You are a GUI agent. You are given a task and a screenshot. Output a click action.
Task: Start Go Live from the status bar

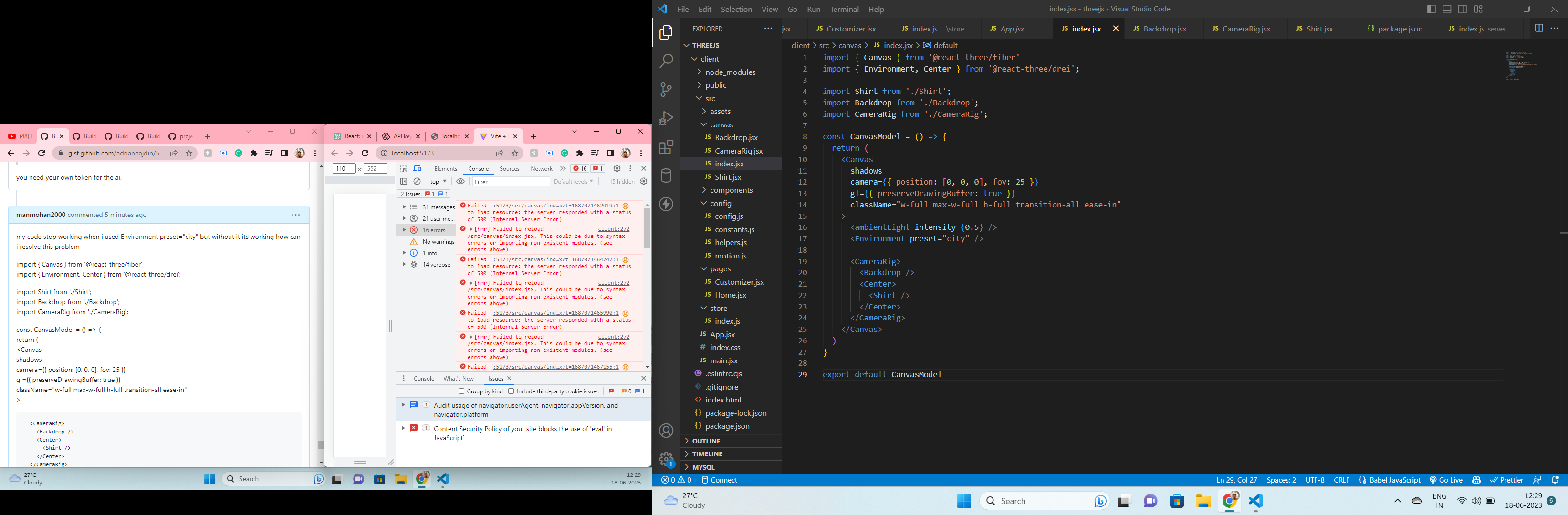coord(1446,480)
